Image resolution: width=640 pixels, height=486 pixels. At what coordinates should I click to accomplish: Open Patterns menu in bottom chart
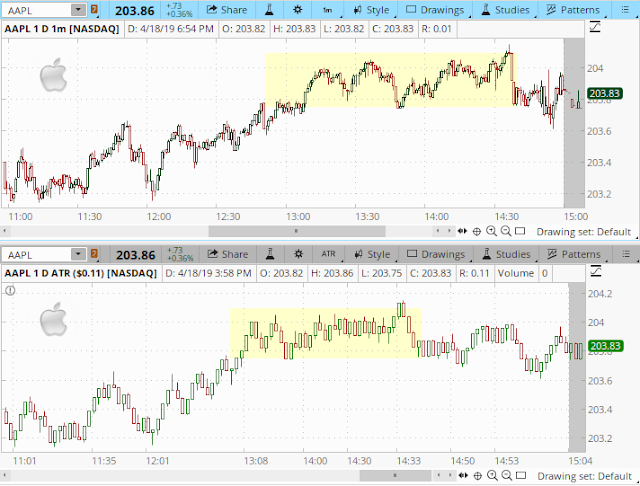tap(574, 255)
